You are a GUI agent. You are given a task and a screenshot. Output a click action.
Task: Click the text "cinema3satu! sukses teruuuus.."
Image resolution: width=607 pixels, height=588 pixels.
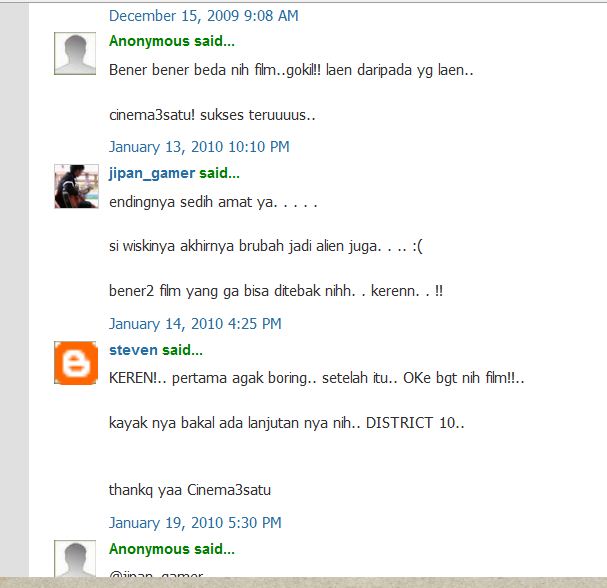(x=212, y=115)
